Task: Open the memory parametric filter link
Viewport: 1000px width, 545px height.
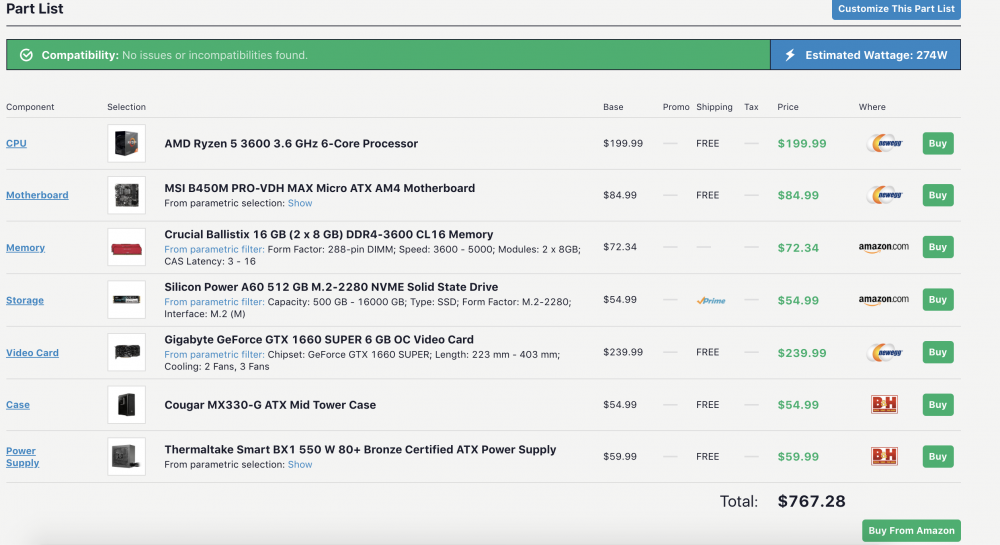Action: pos(214,249)
